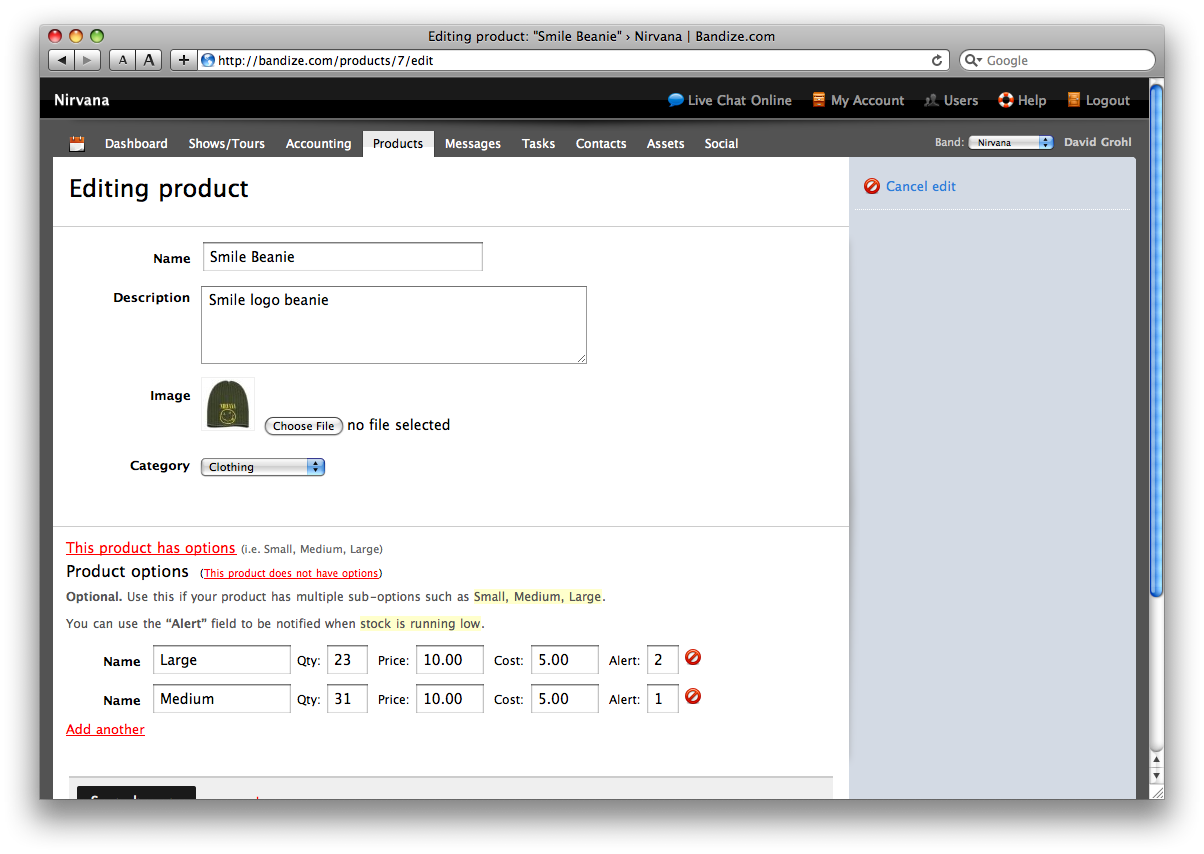Image resolution: width=1204 pixels, height=854 pixels.
Task: Open the Assets tab
Action: pos(665,144)
